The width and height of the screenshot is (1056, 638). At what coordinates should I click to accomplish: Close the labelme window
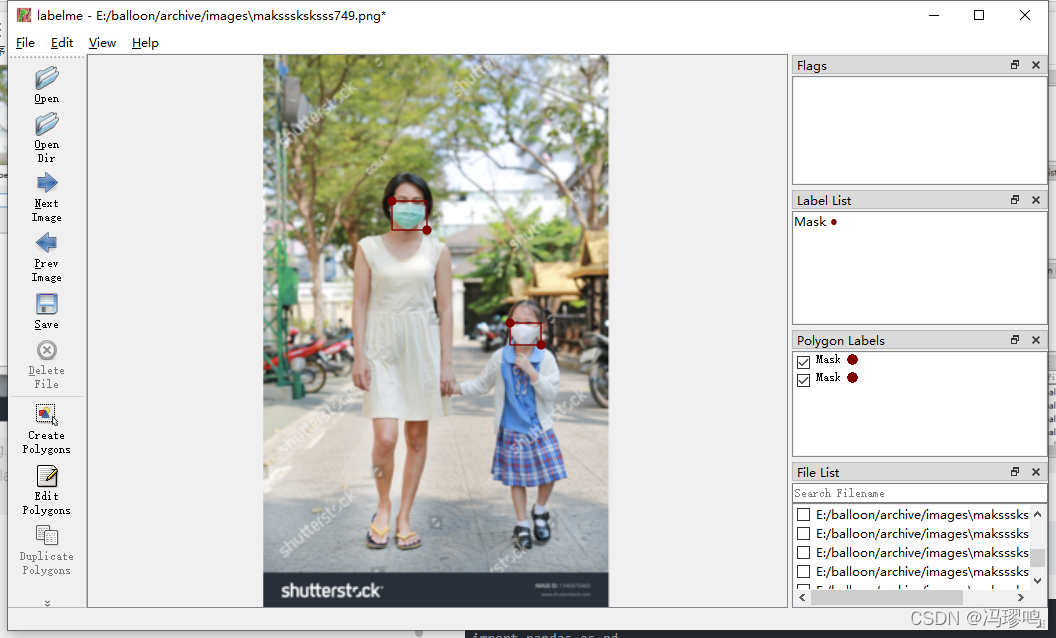(1024, 15)
